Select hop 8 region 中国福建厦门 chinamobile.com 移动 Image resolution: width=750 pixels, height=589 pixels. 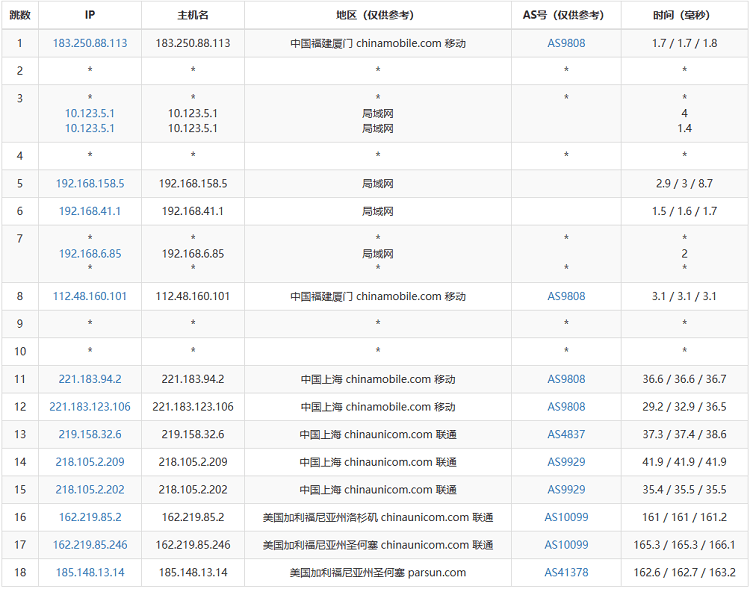coord(378,296)
